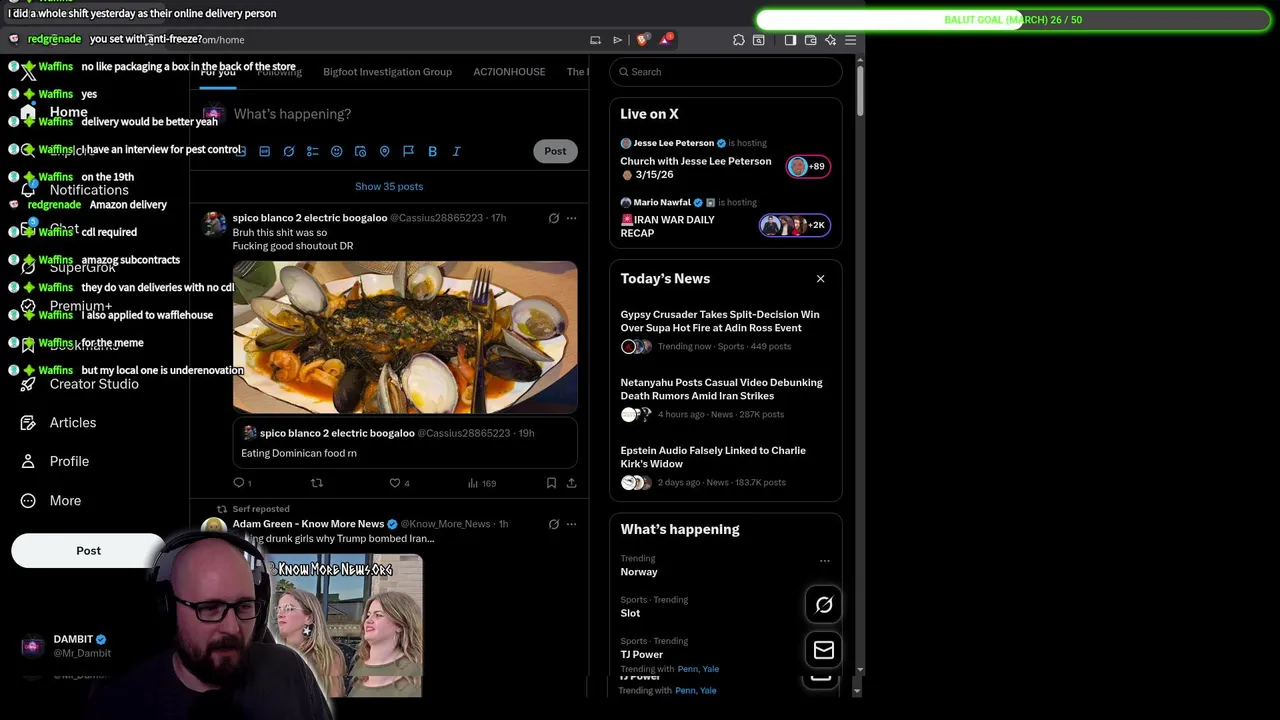Join the IRAN WAR DAILY RECAP space

[x=725, y=219]
